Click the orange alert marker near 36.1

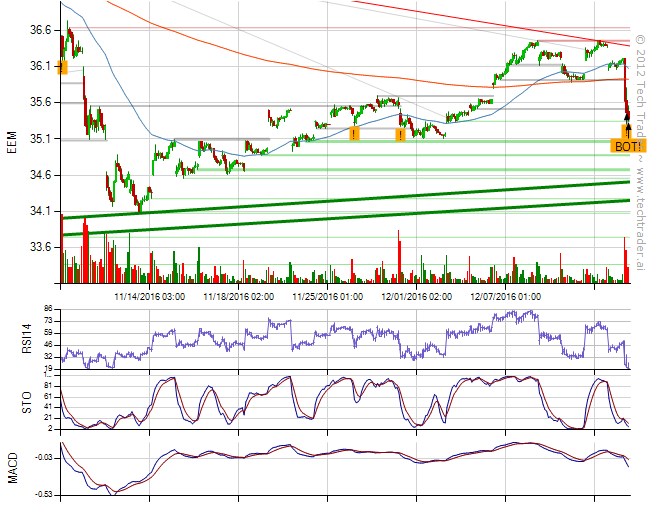[x=63, y=67]
